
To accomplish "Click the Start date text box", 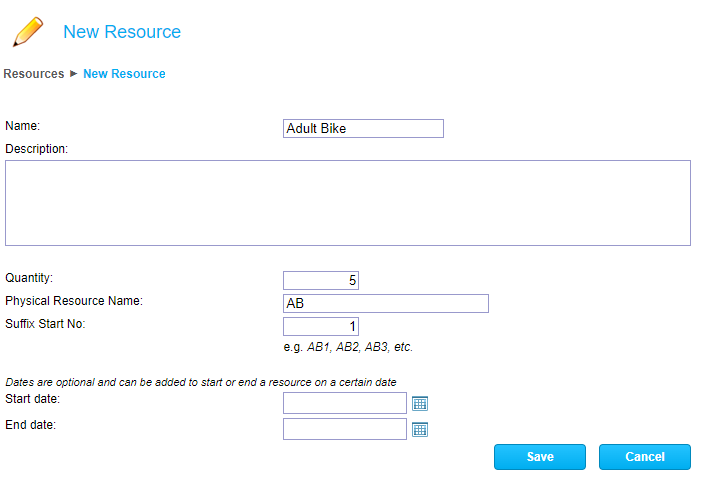I will [344, 403].
